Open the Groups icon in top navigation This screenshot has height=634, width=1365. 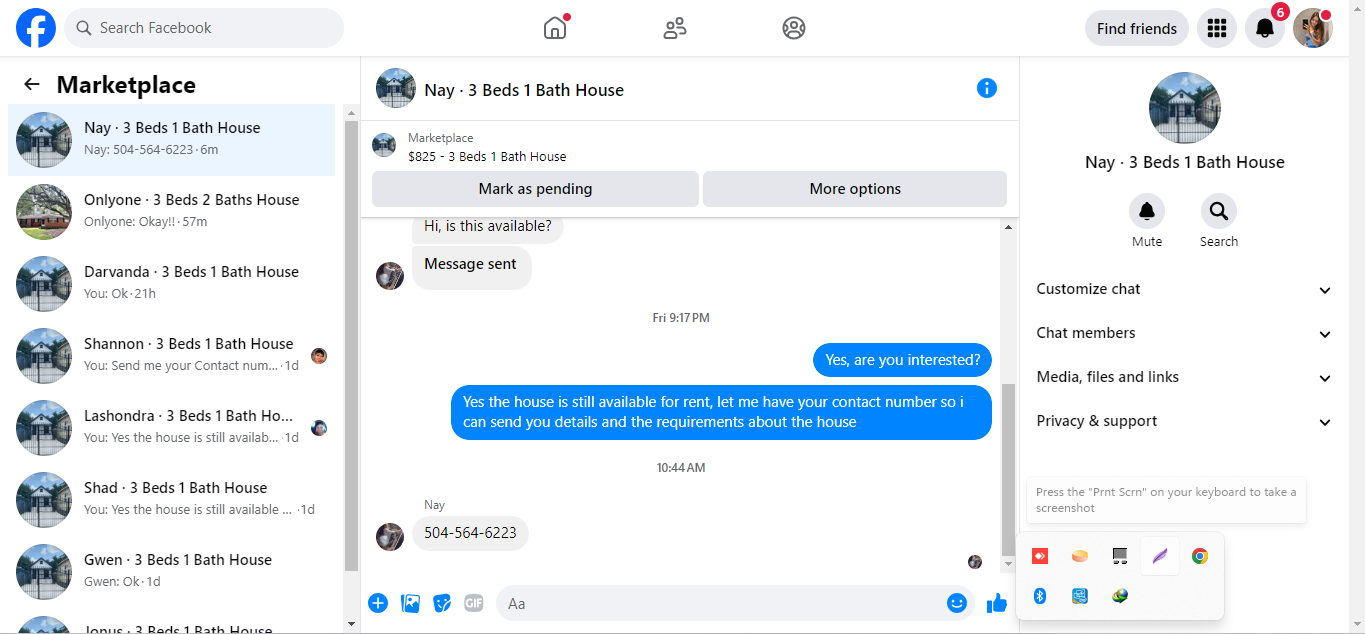[794, 28]
